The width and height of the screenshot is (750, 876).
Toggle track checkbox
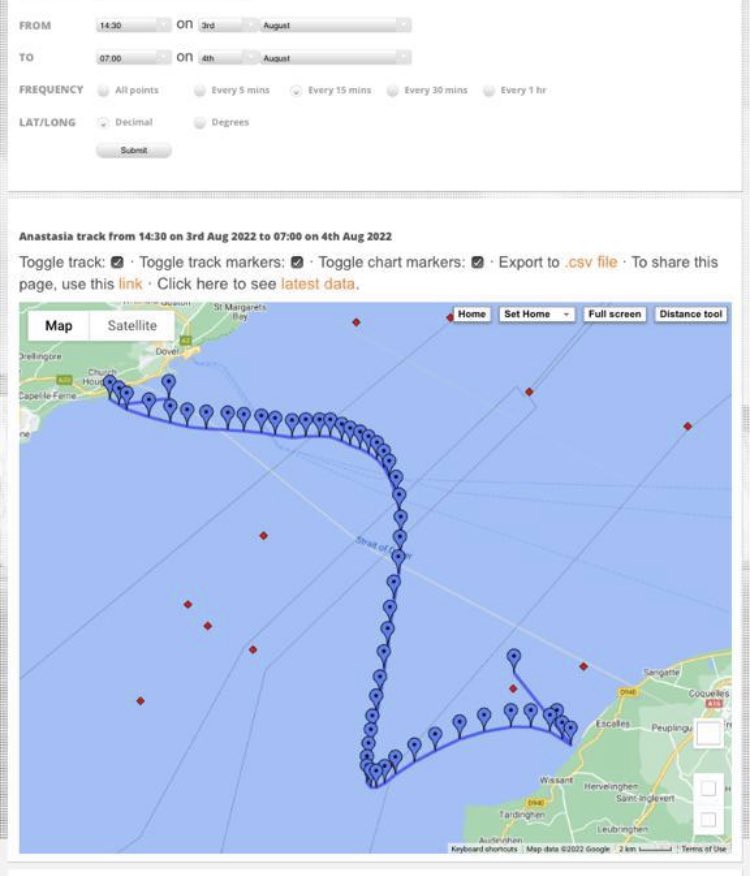(x=117, y=262)
